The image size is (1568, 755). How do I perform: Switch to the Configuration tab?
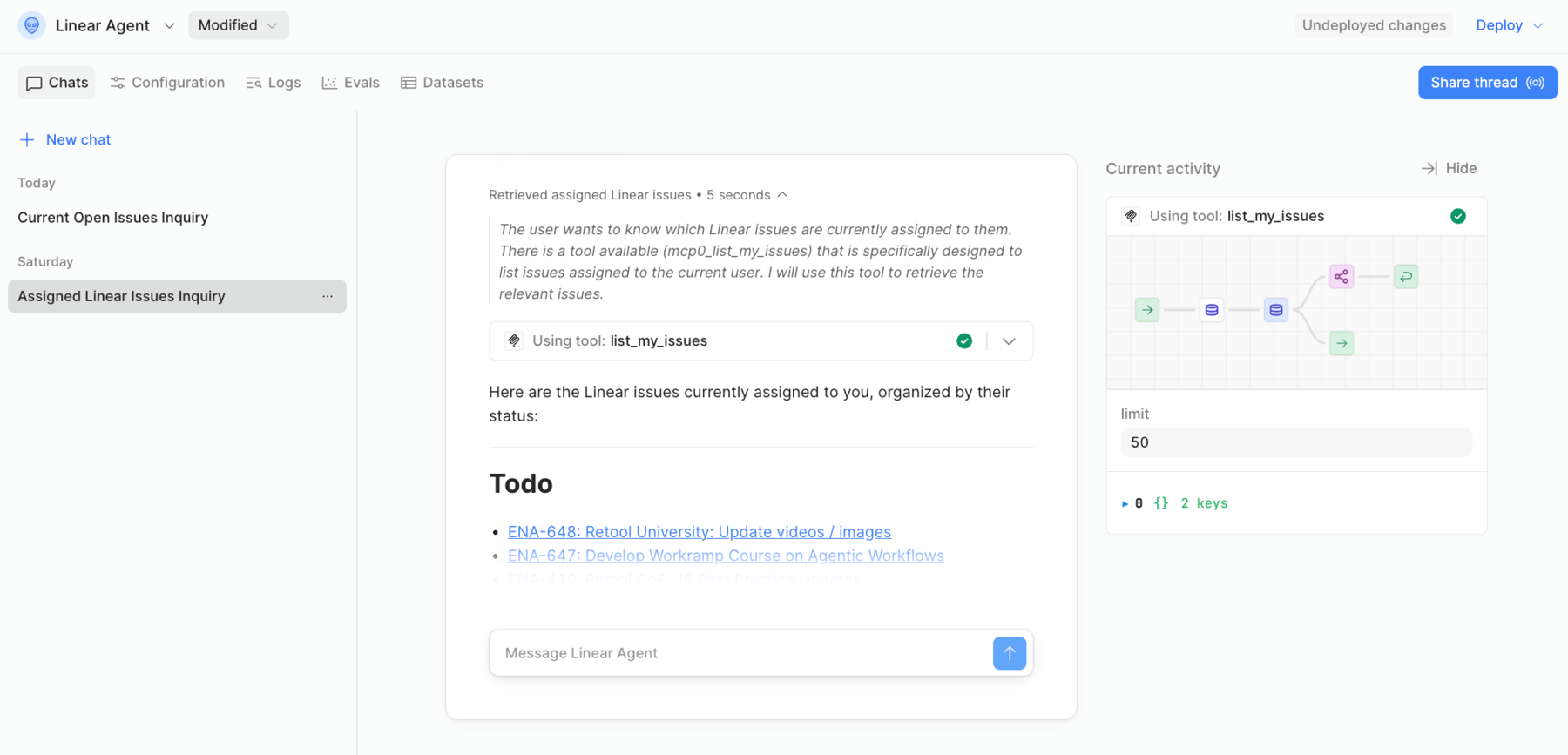point(167,83)
